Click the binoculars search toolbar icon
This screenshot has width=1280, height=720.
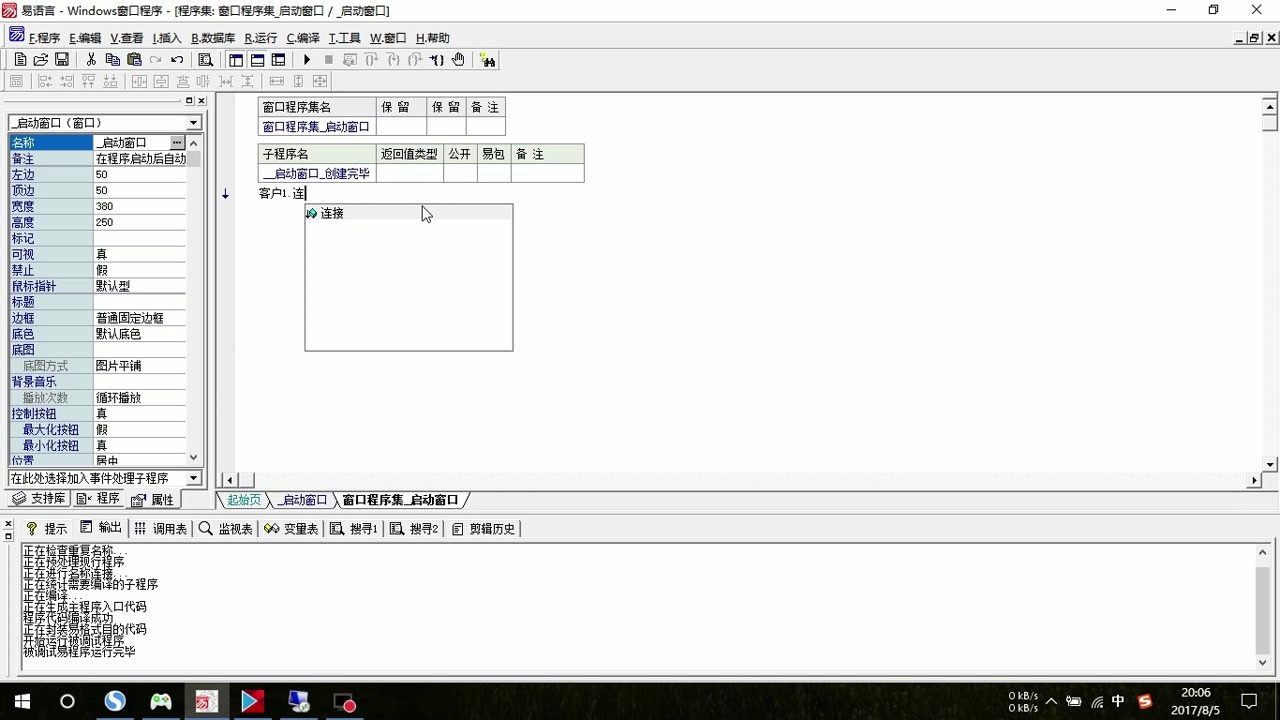point(487,60)
